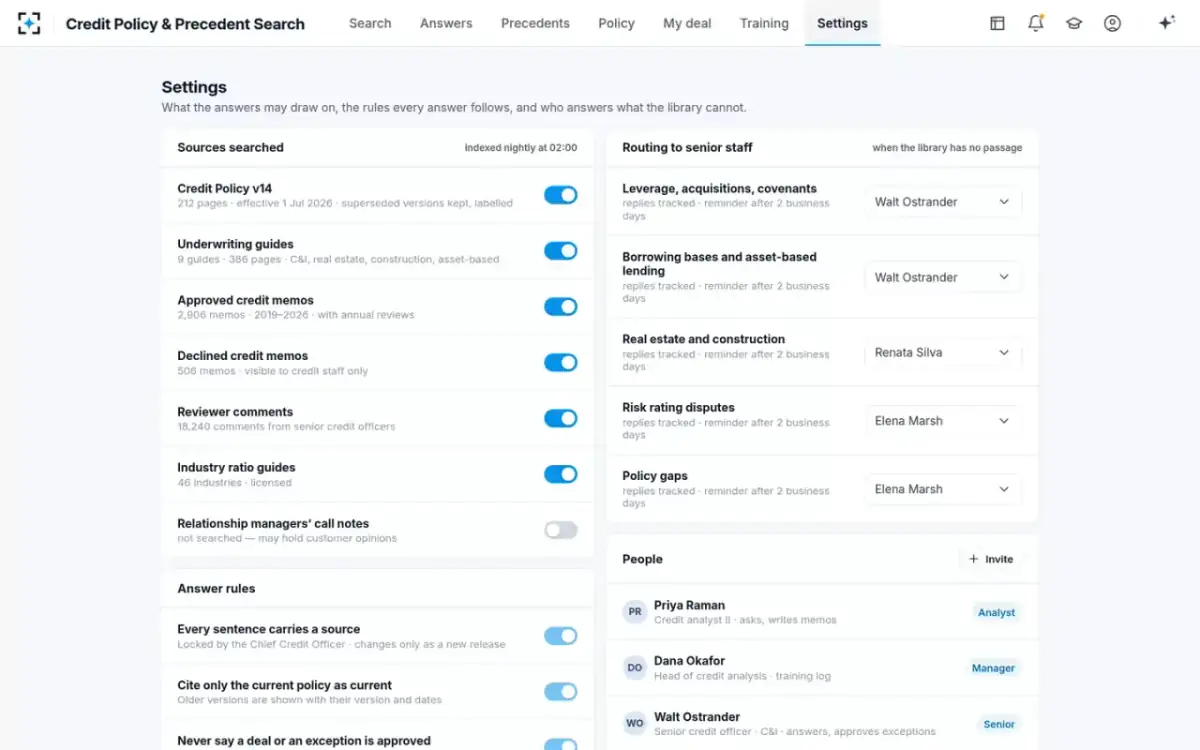Viewport: 1200px width, 750px height.
Task: Click the Credit Policy & Precedent Search title
Action: click(185, 23)
